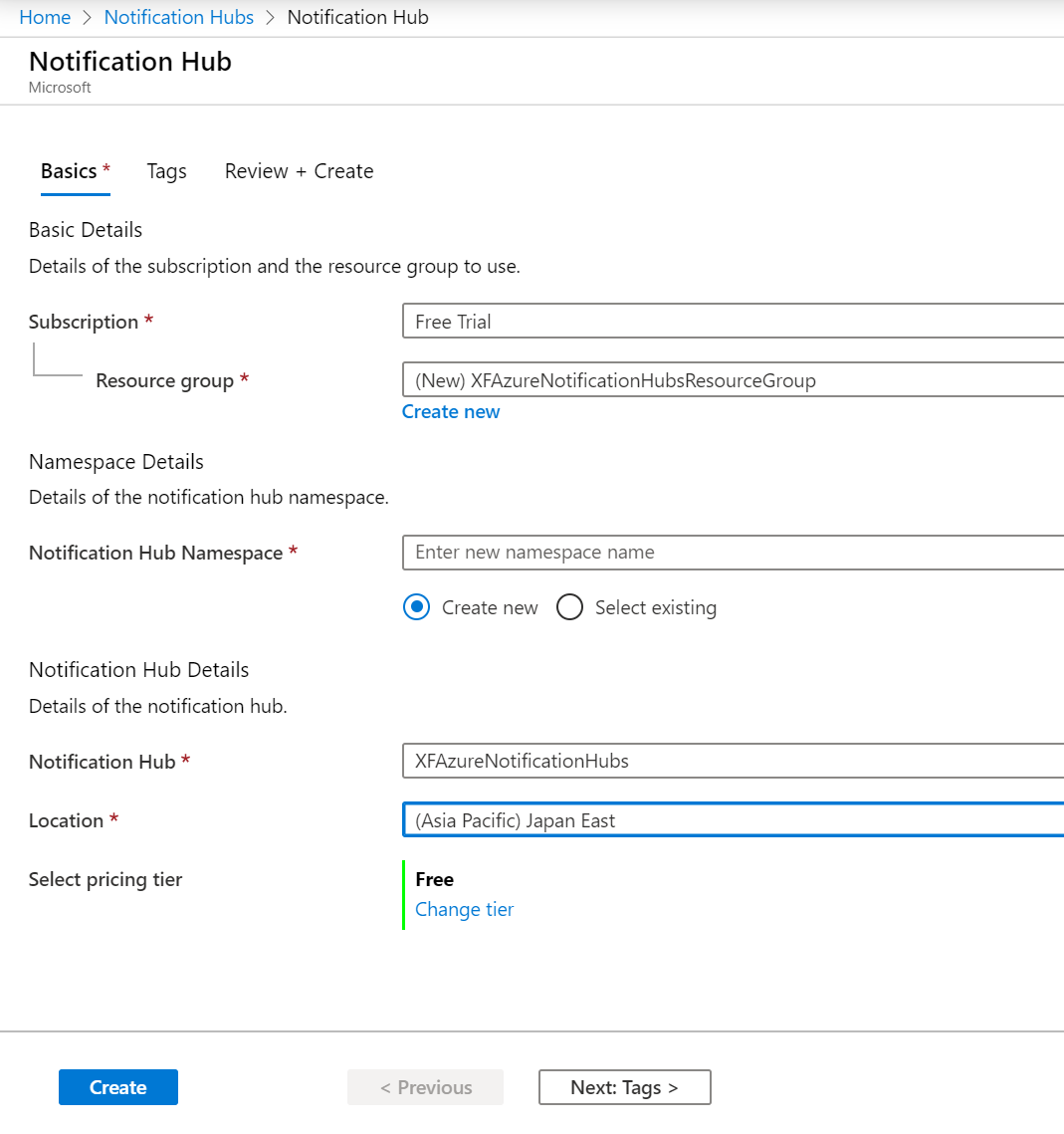This screenshot has height=1134, width=1064.
Task: Click the Change tier link
Action: (464, 909)
